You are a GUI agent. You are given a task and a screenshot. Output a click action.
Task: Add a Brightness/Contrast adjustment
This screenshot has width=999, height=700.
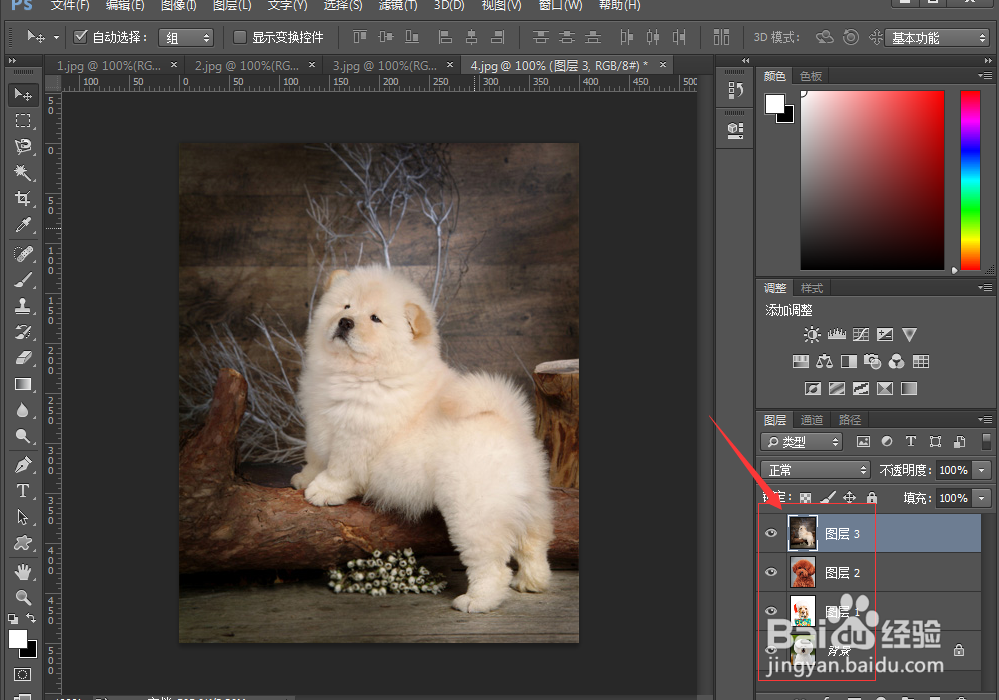pos(812,334)
